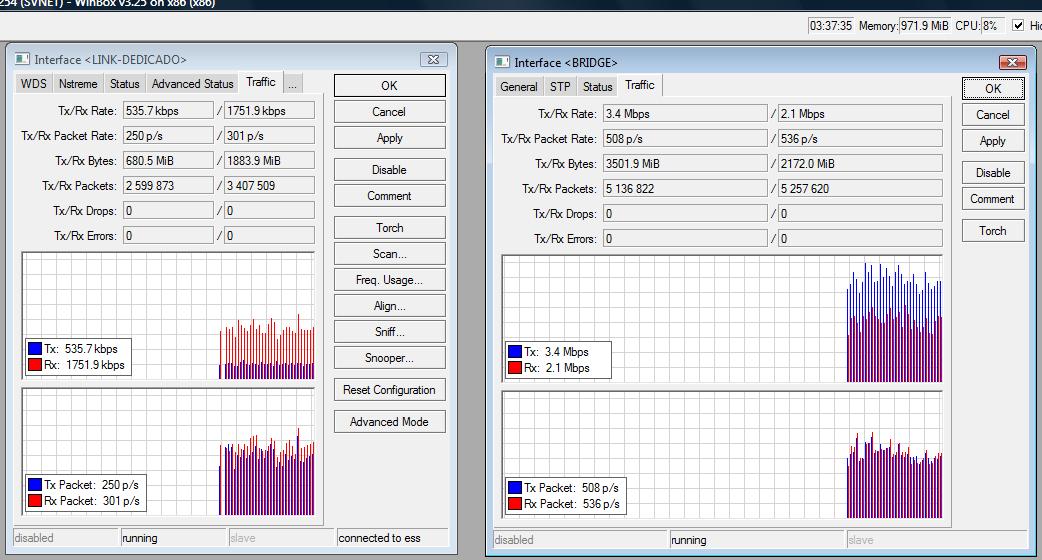Close the Interface BRIDGE window

[x=1013, y=63]
